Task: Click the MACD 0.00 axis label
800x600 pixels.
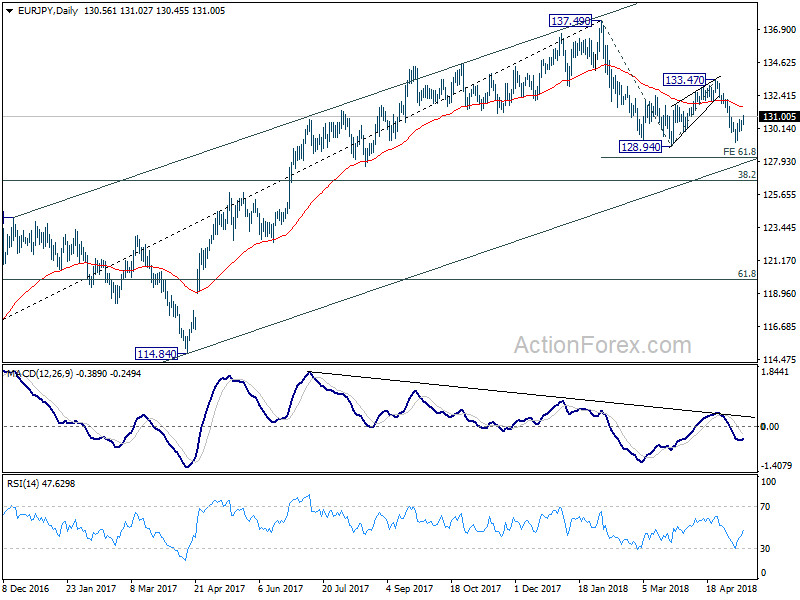Action: (x=770, y=427)
